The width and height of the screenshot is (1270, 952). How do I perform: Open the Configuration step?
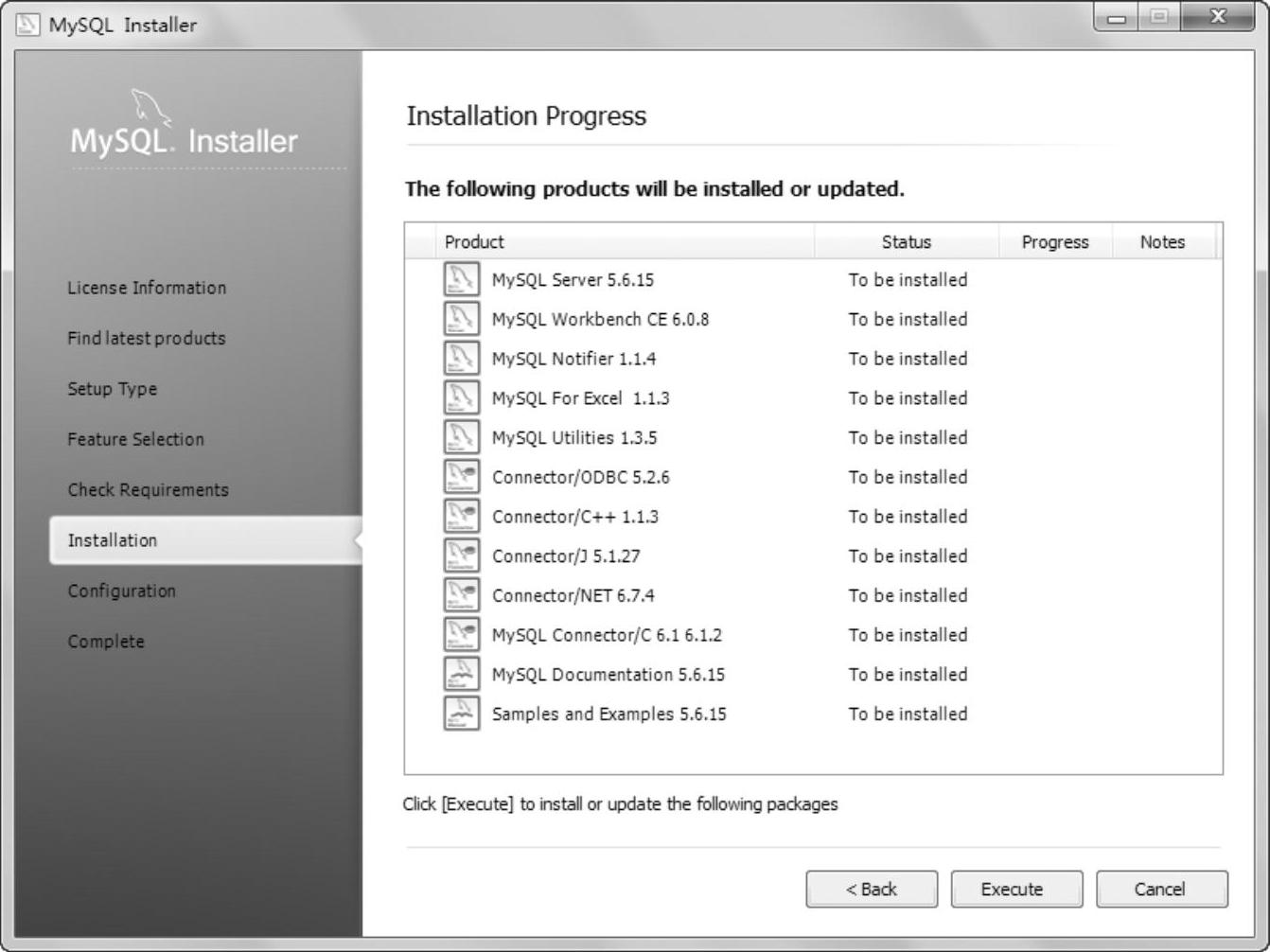[121, 591]
